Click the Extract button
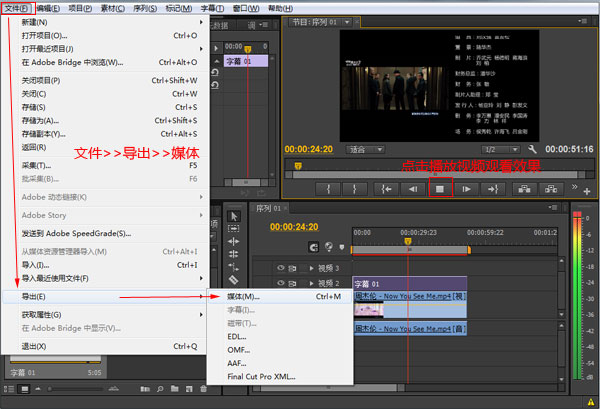Image resolution: width=600 pixels, height=409 pixels. click(551, 189)
